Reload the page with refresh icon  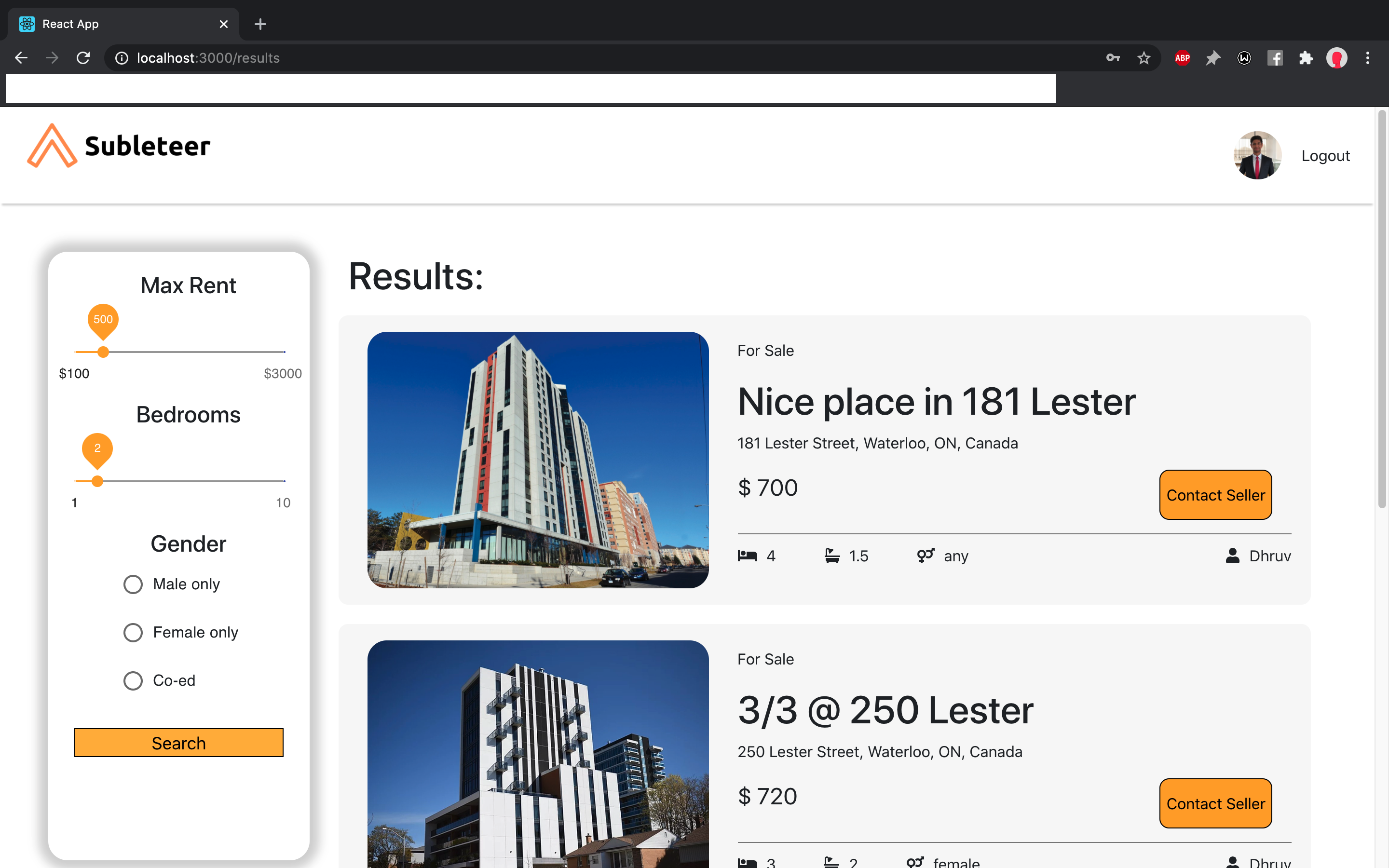[x=83, y=58]
